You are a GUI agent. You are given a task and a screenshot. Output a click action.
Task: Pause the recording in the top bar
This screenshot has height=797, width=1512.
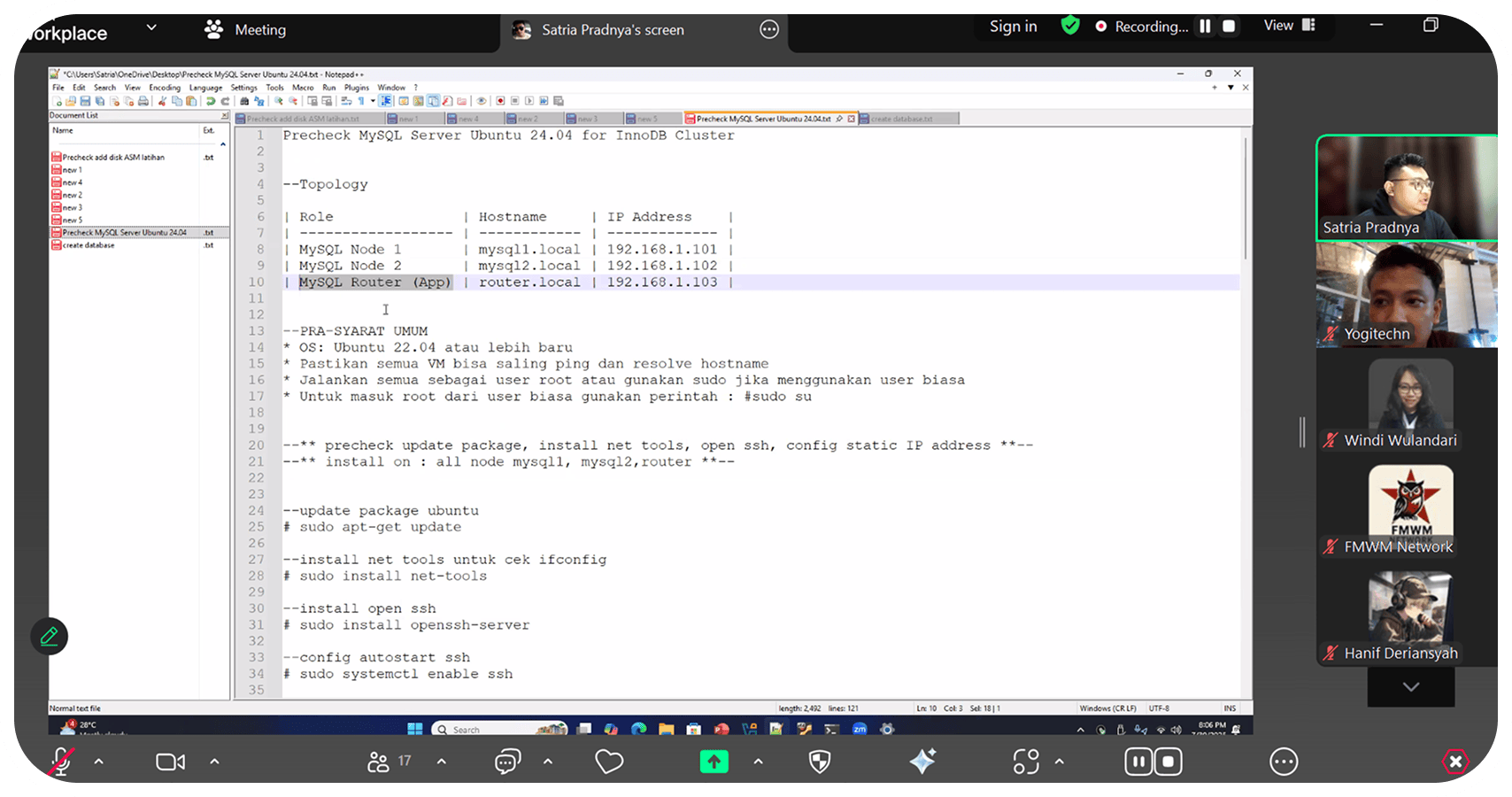point(1205,27)
